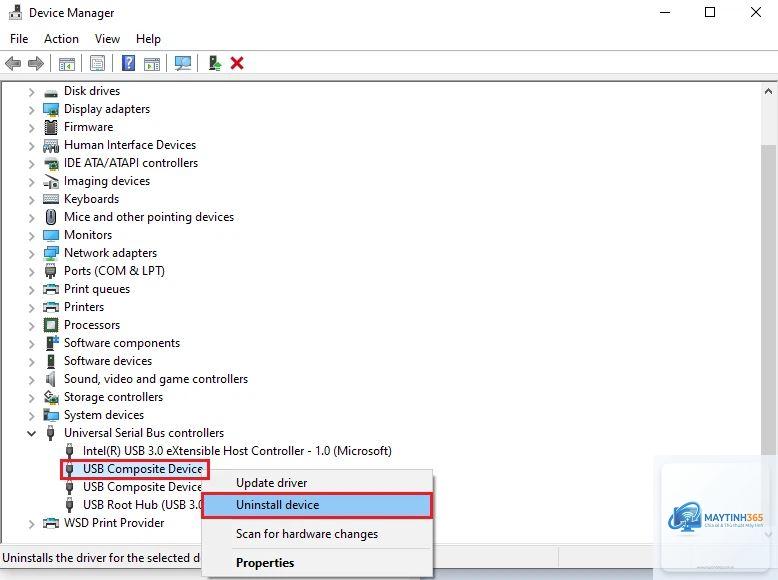Screen dimensions: 778x580
Task: Expand the Keyboards node
Action: coord(31,200)
